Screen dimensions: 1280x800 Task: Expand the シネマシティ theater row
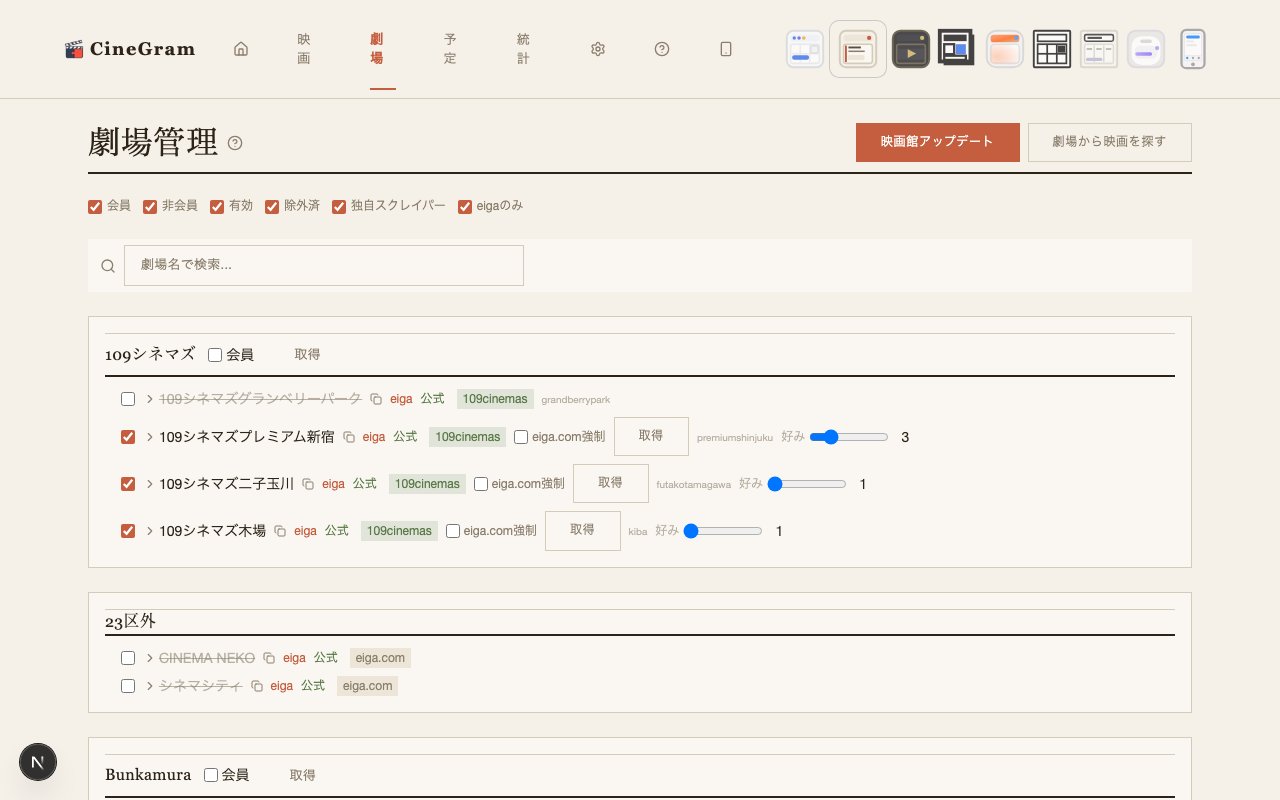click(150, 686)
